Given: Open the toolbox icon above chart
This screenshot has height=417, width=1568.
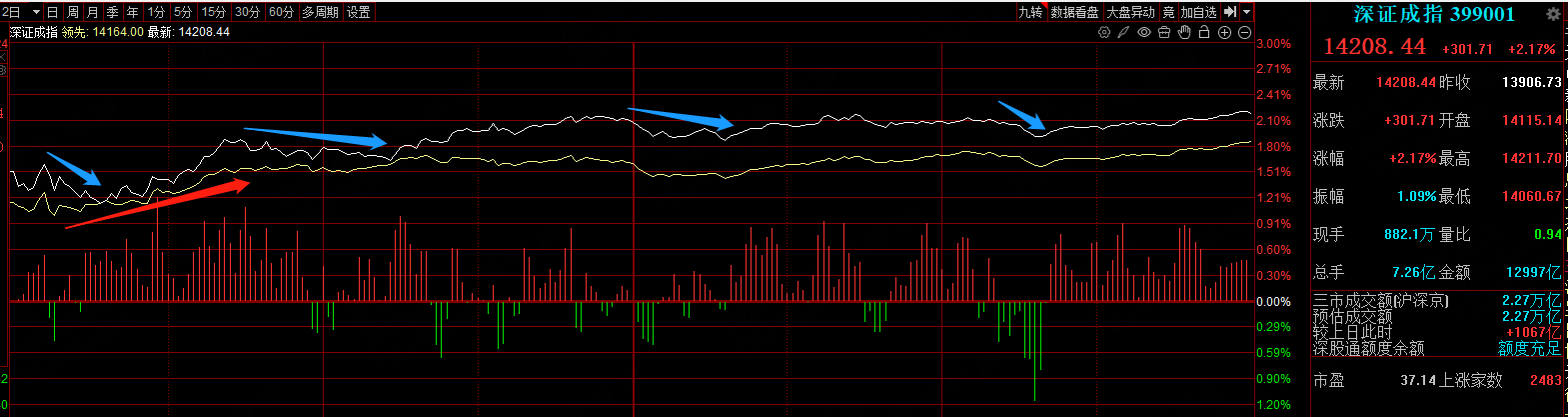Looking at the screenshot, I should (x=1164, y=32).
